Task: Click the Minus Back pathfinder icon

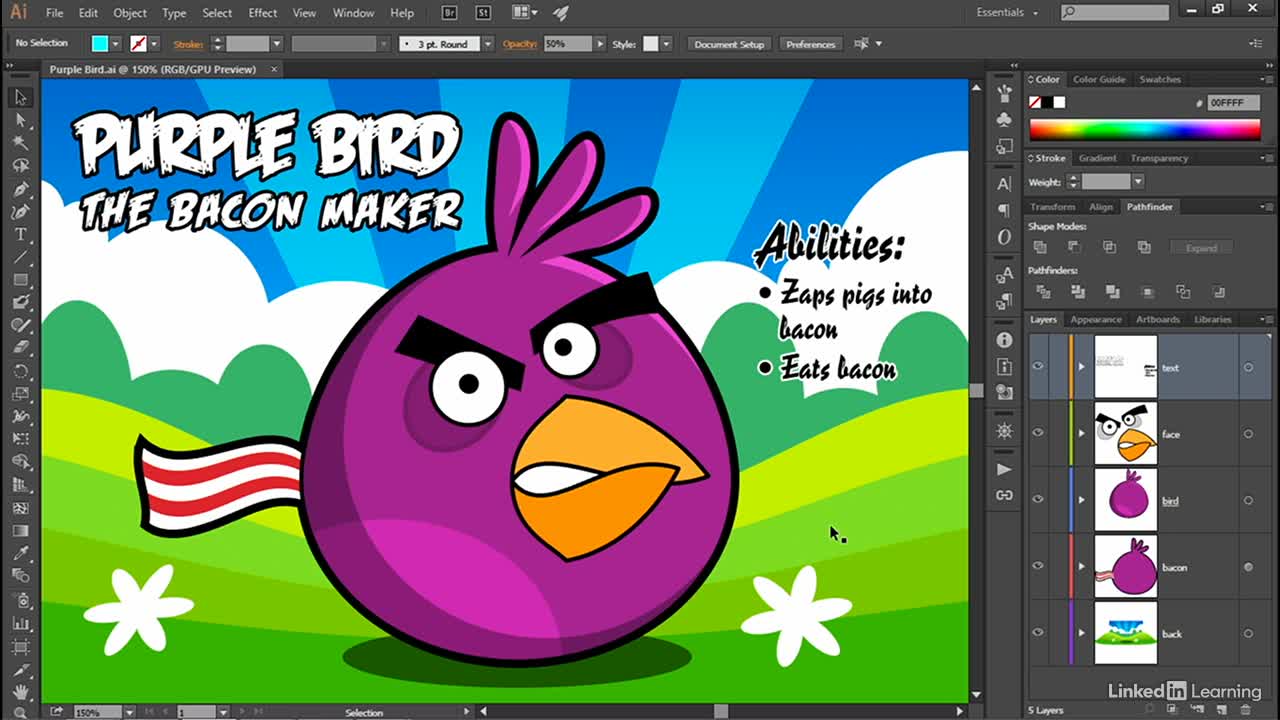Action: tap(1218, 292)
